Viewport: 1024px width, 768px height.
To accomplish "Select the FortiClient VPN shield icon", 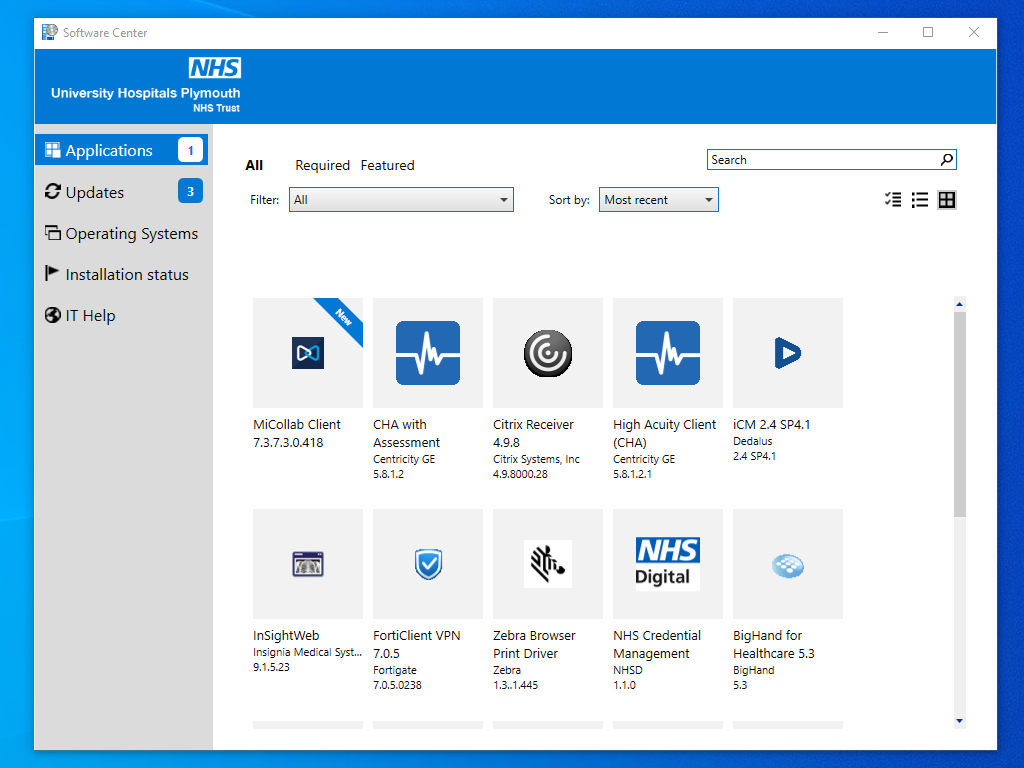I will click(428, 564).
